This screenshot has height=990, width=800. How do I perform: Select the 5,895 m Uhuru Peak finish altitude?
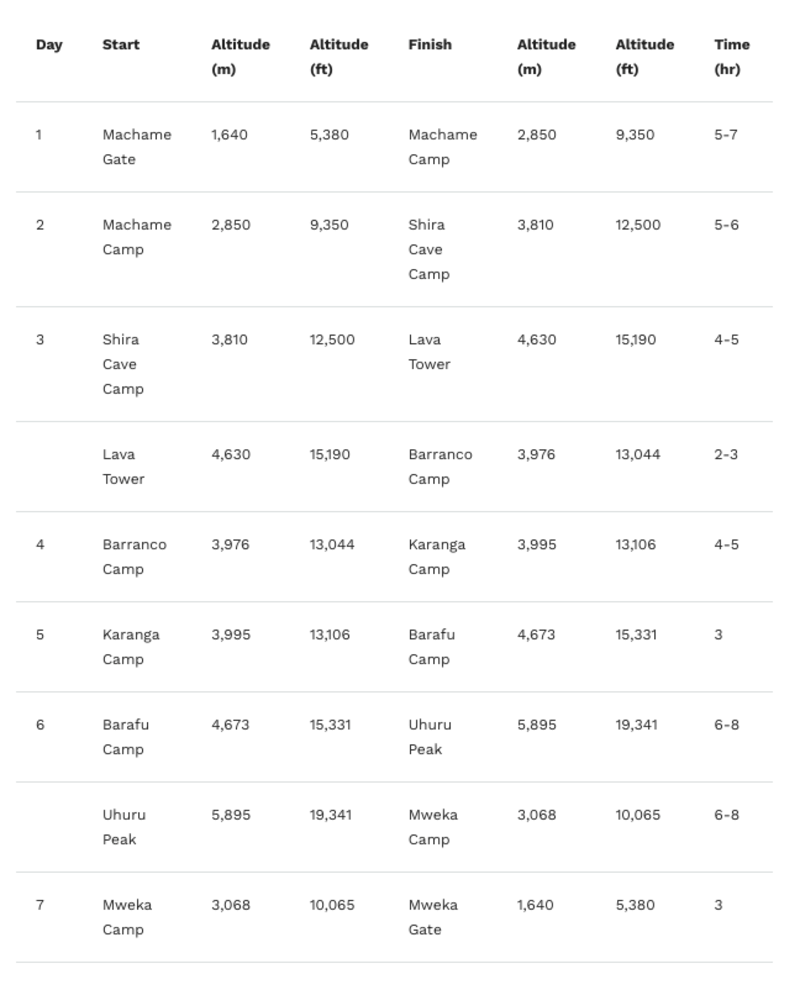(537, 725)
